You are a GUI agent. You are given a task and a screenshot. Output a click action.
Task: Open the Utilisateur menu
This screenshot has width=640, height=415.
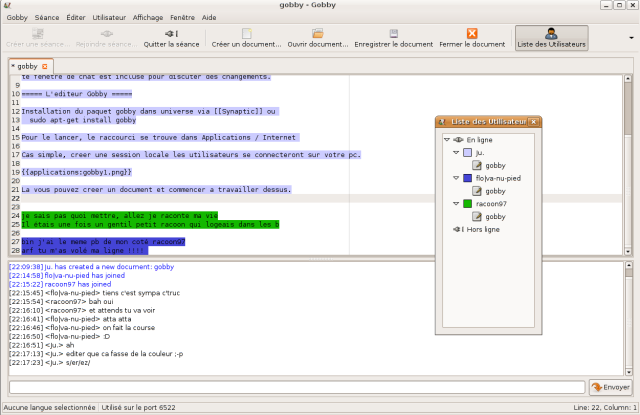coord(109,18)
